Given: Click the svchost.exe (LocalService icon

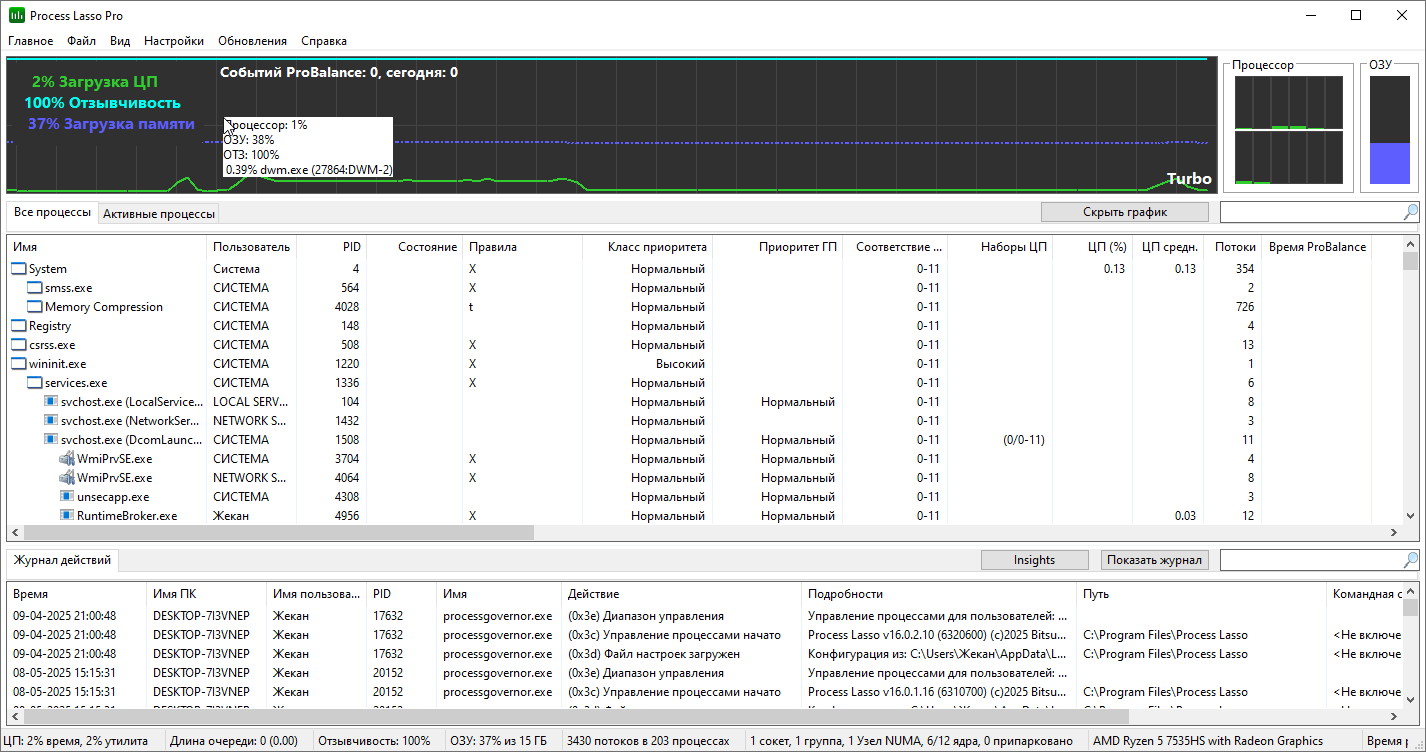Looking at the screenshot, I should coord(51,402).
